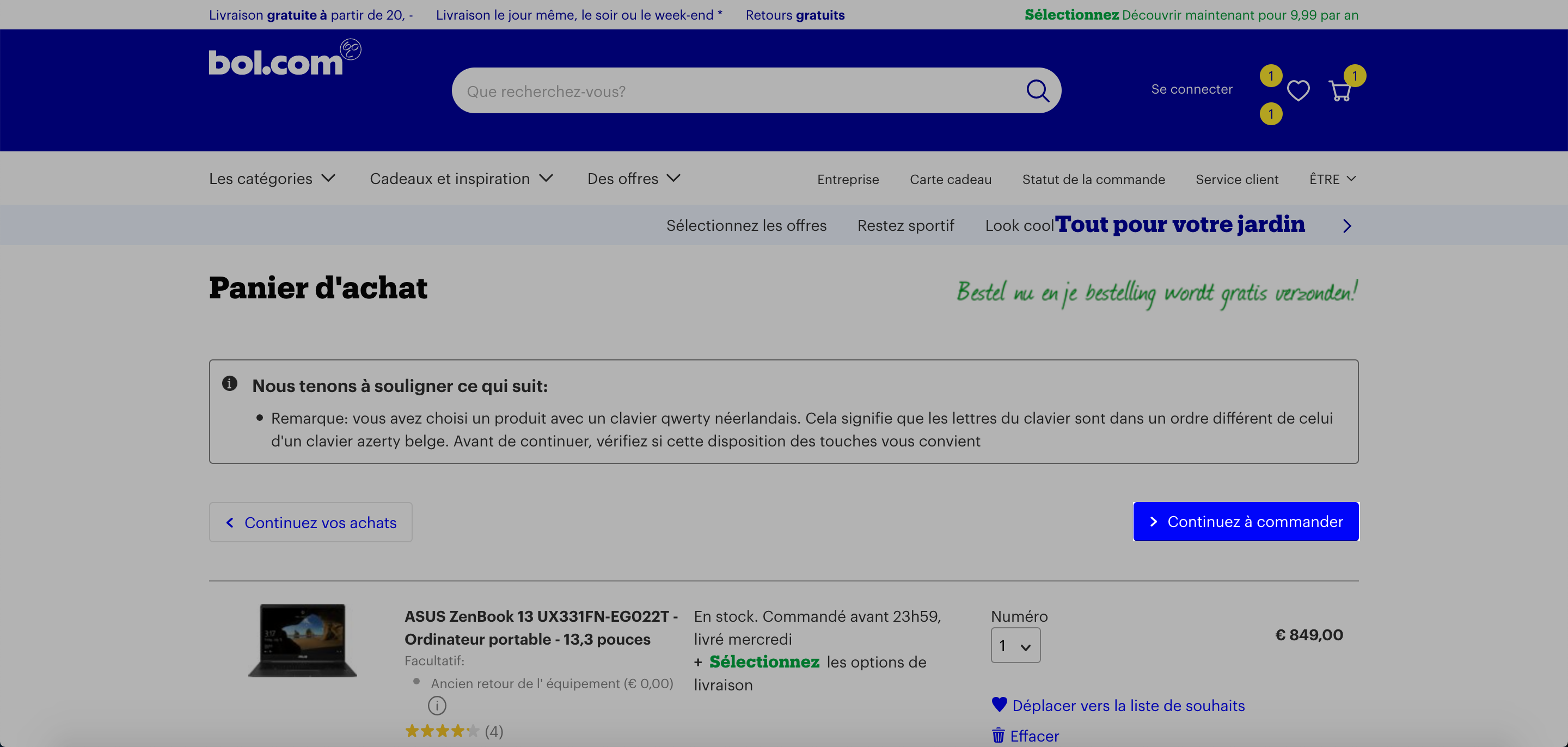Open the ÊTRE country dropdown
Screen dimensions: 1568x747
pyautogui.click(x=1332, y=180)
